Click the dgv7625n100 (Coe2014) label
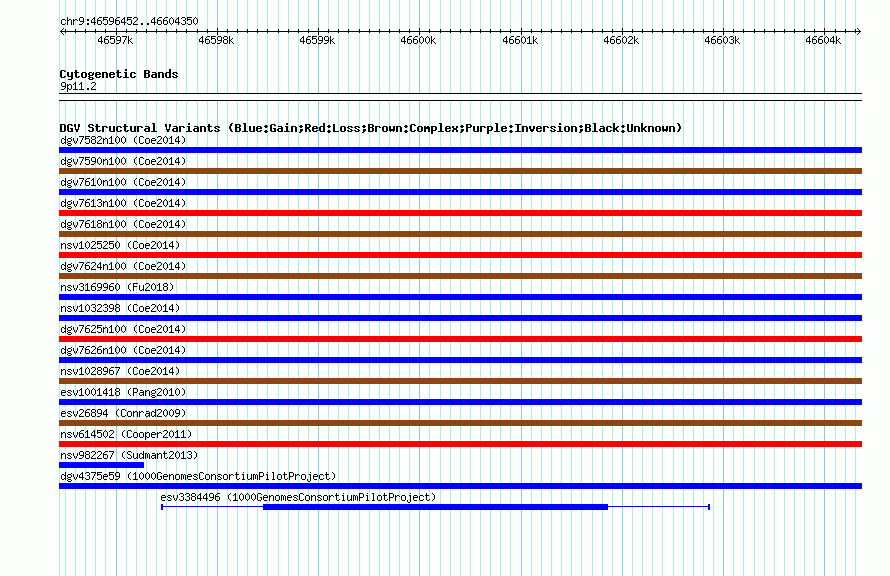Screen dimensions: 890x576 coord(123,329)
